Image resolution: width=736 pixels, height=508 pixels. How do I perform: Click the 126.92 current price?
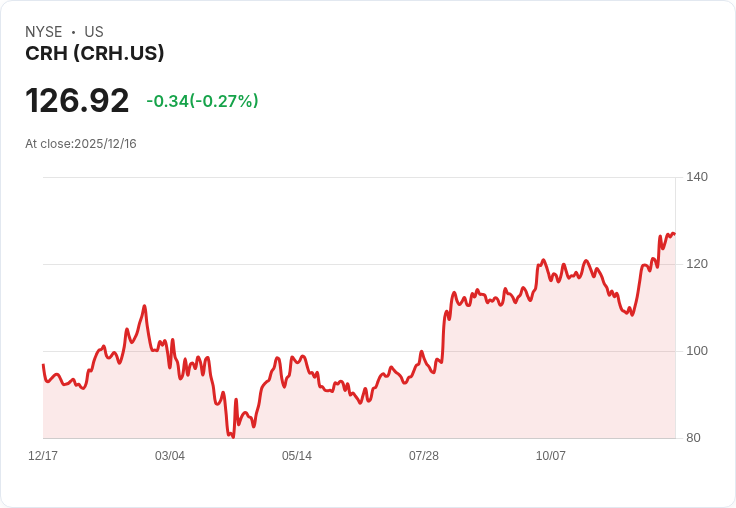(77, 100)
